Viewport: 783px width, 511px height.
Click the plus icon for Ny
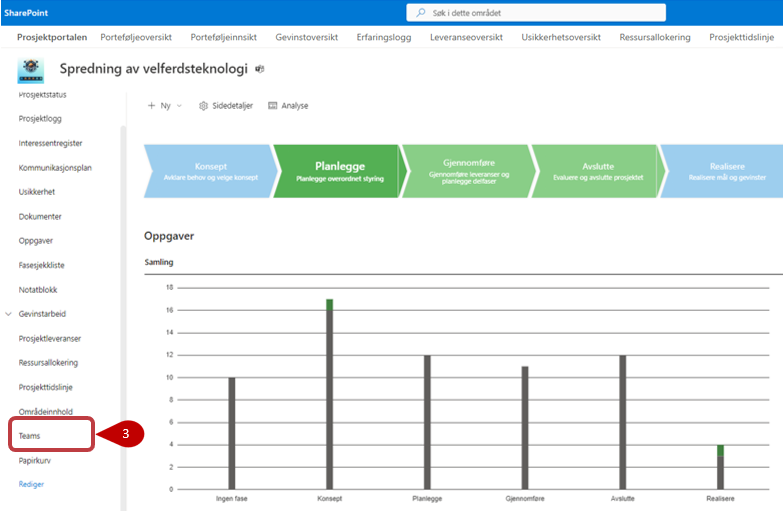coord(151,105)
